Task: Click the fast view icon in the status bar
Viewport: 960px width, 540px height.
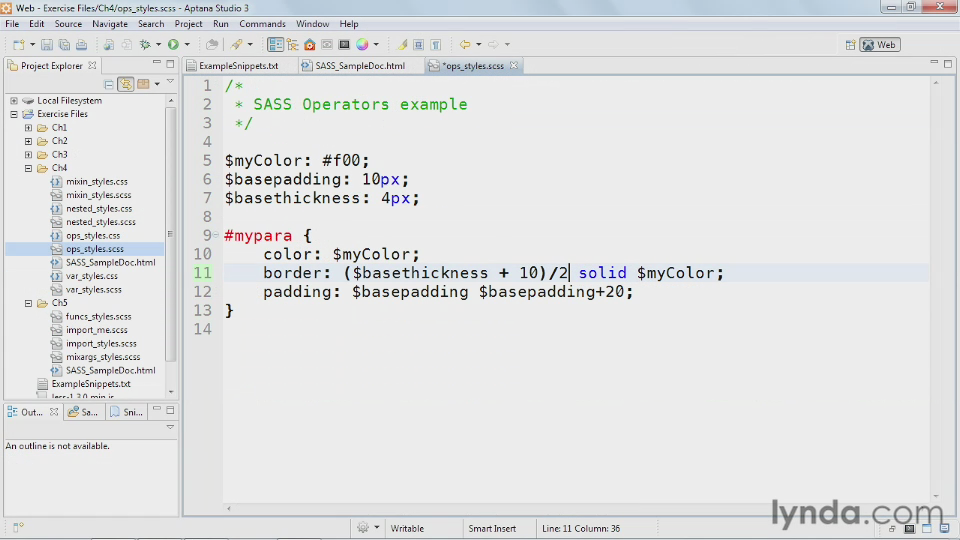Action: tap(18, 527)
